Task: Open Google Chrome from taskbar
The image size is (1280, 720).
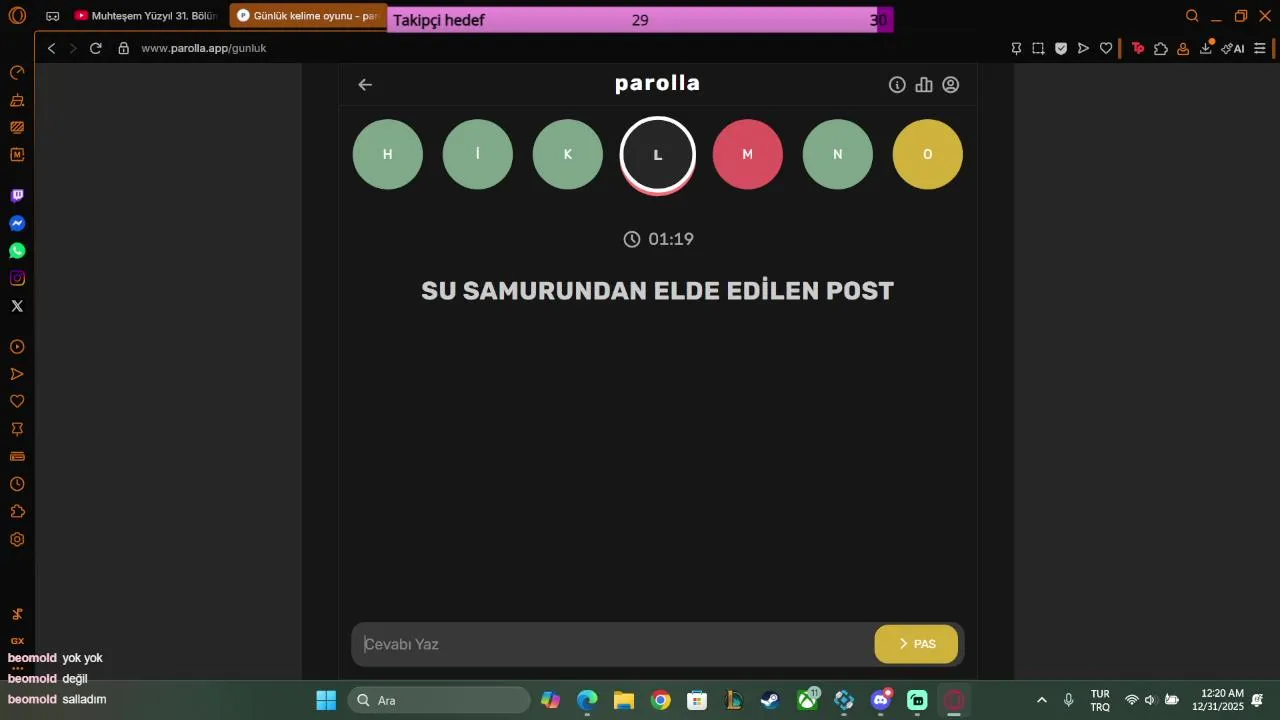Action: [x=661, y=700]
